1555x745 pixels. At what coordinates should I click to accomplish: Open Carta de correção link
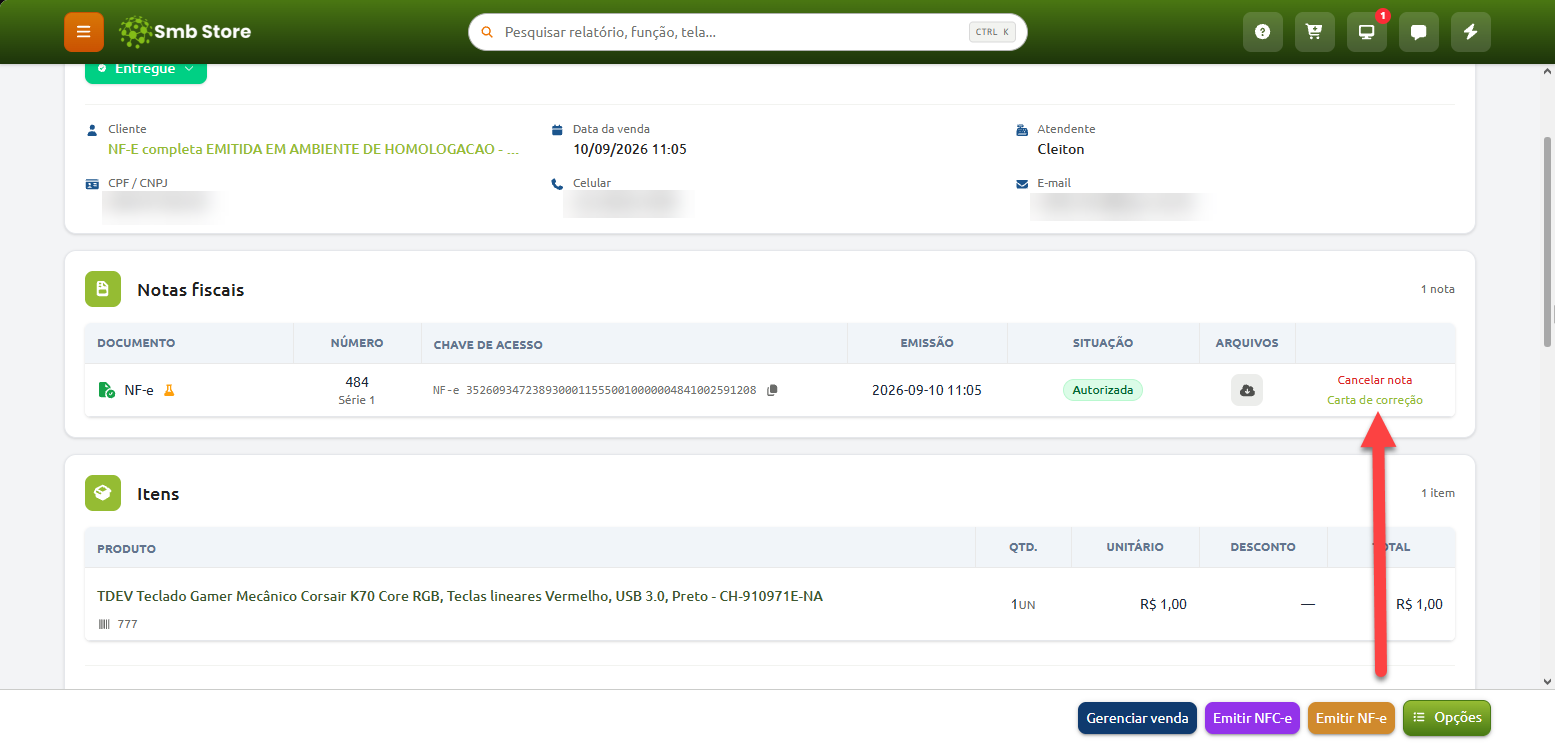(x=1374, y=400)
